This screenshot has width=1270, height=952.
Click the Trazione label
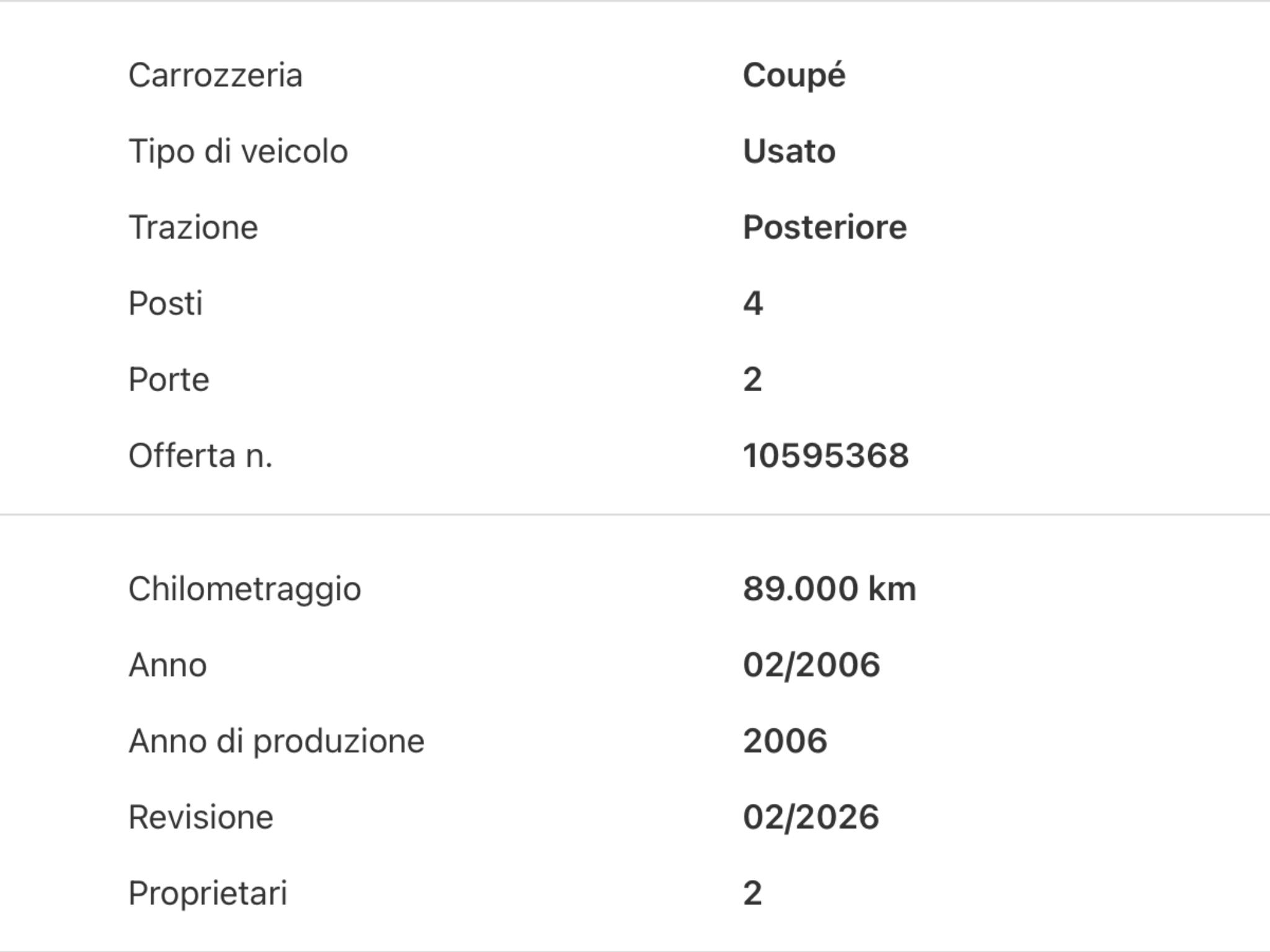pyautogui.click(x=193, y=227)
